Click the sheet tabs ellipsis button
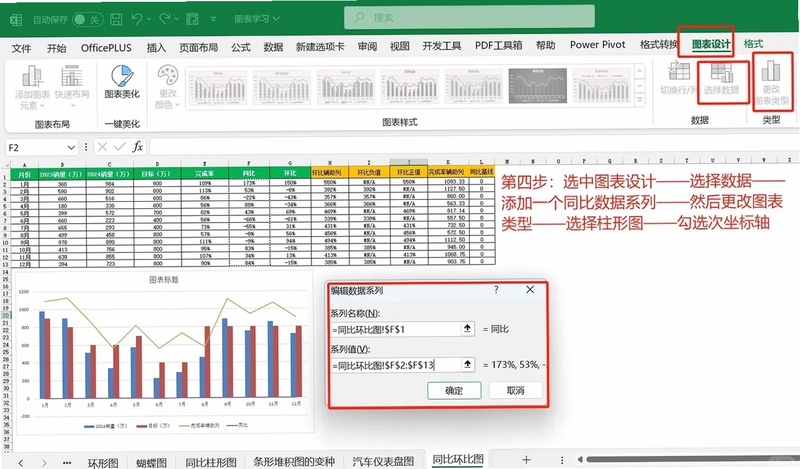The width and height of the screenshot is (800, 469). 67,463
